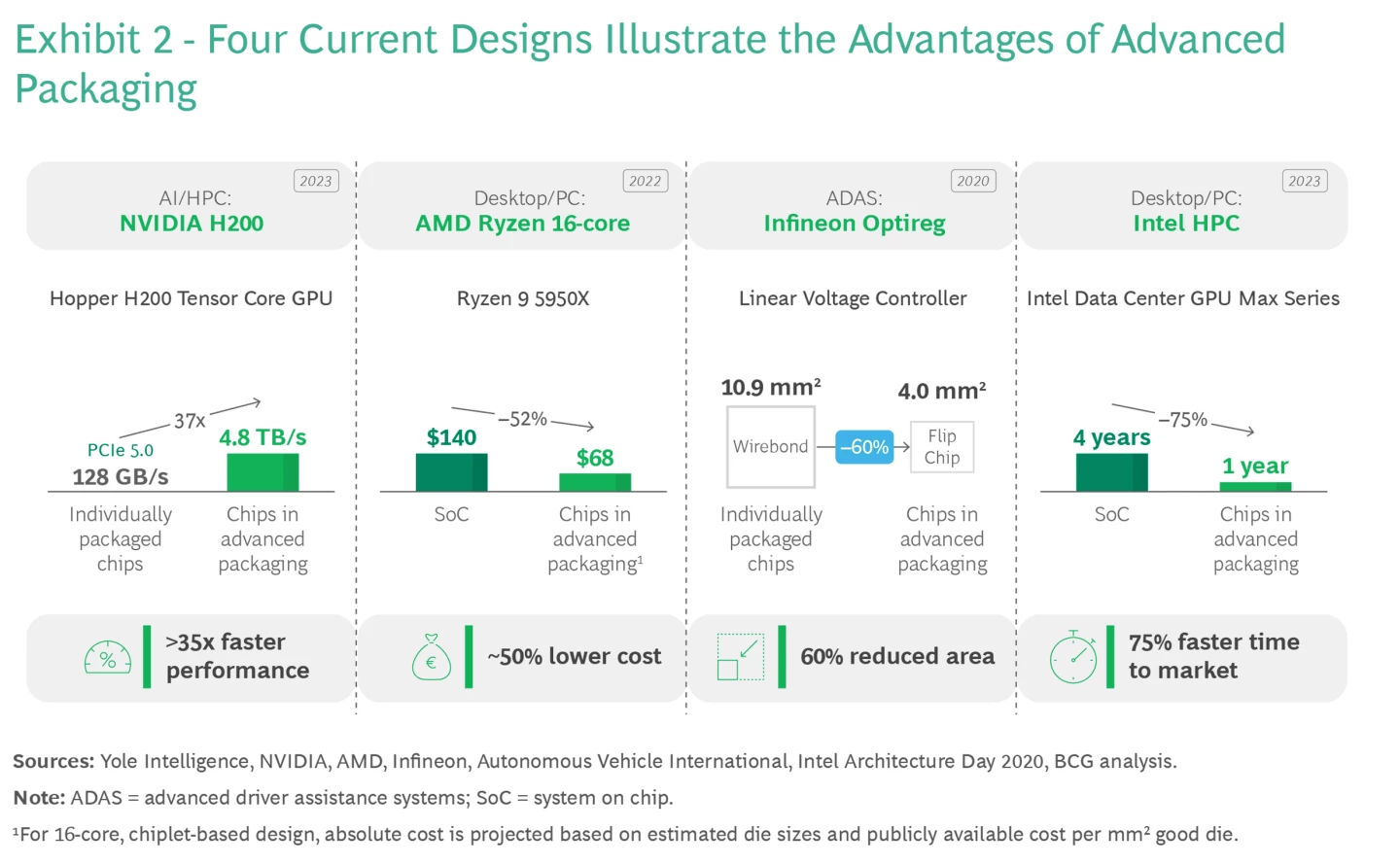The image size is (1400, 865).
Task: Click the PCIe 5.0 label
Action: pos(121,451)
